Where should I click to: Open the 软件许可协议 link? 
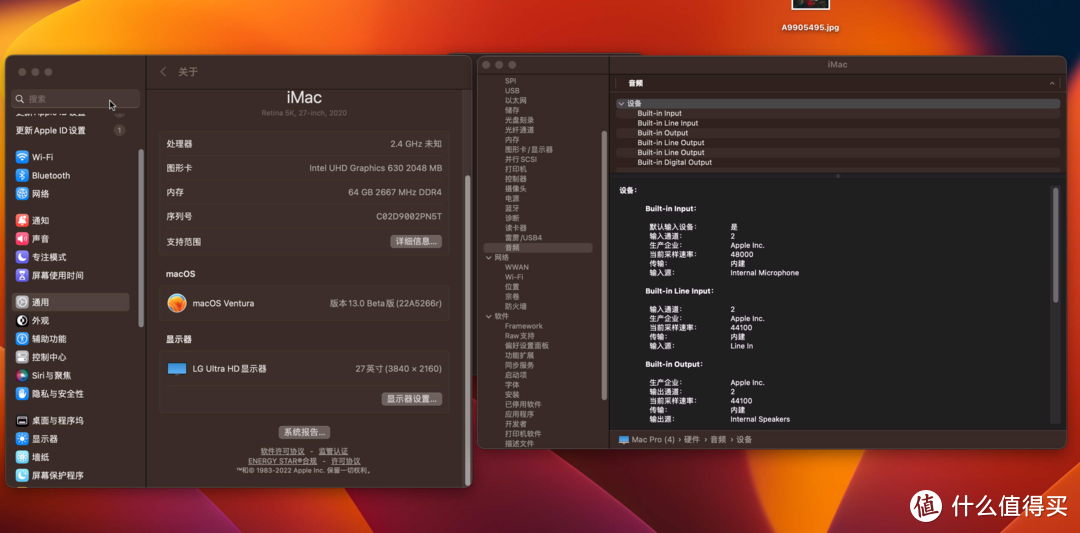coord(282,451)
